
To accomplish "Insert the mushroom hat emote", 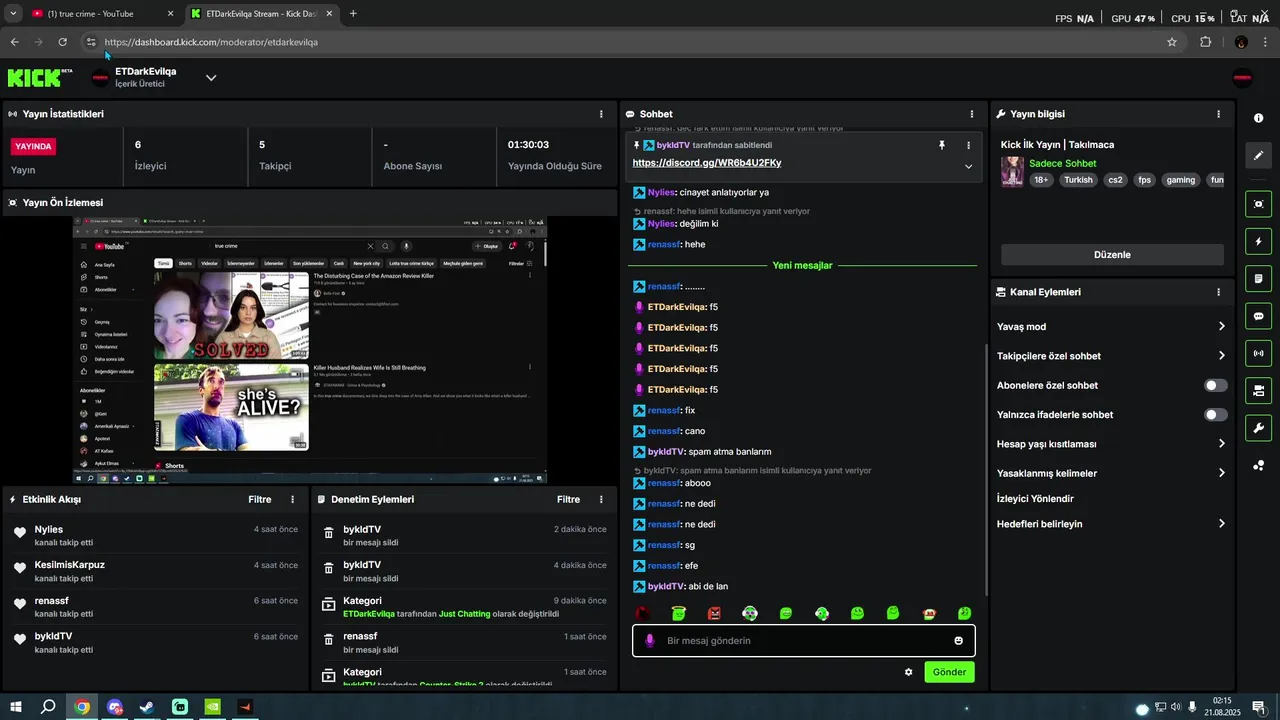I will pos(929,613).
